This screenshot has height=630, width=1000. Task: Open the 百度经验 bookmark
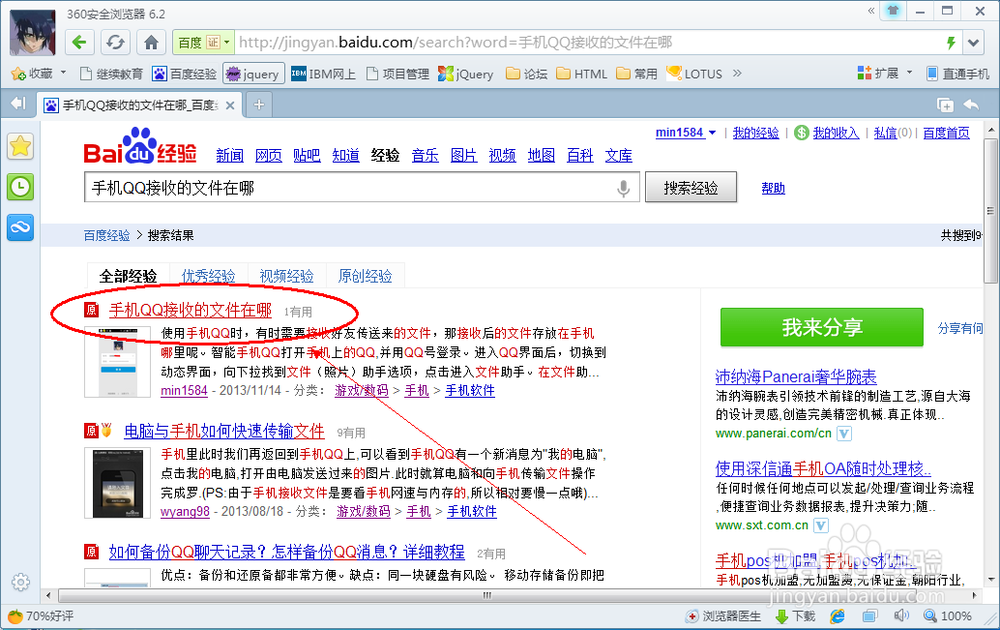click(184, 74)
